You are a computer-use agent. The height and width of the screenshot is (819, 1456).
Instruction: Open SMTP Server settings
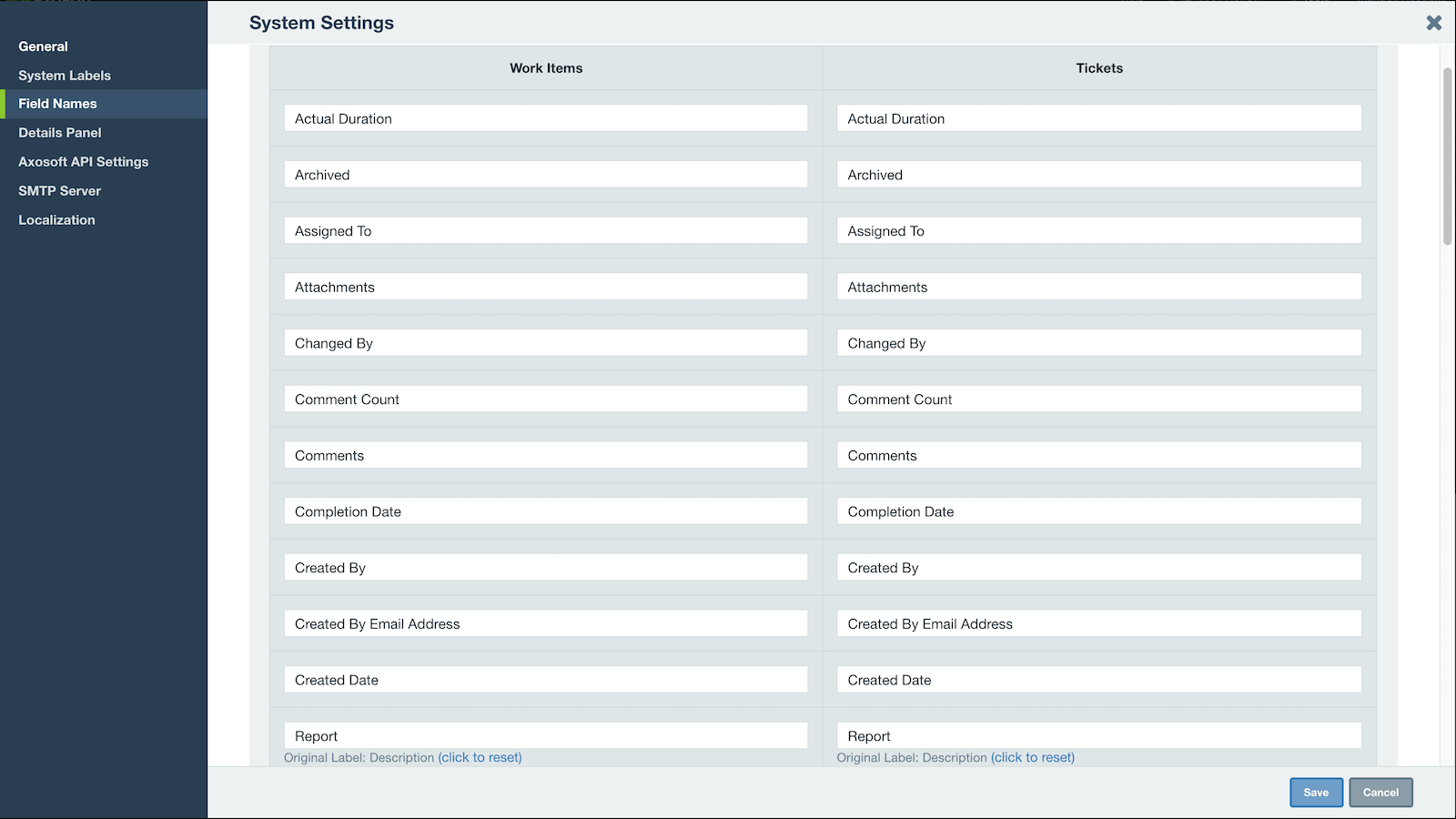tap(59, 191)
